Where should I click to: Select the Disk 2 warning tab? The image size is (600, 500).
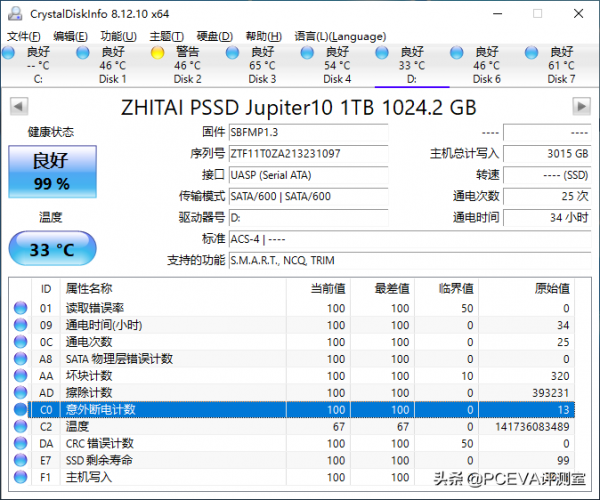(x=187, y=65)
